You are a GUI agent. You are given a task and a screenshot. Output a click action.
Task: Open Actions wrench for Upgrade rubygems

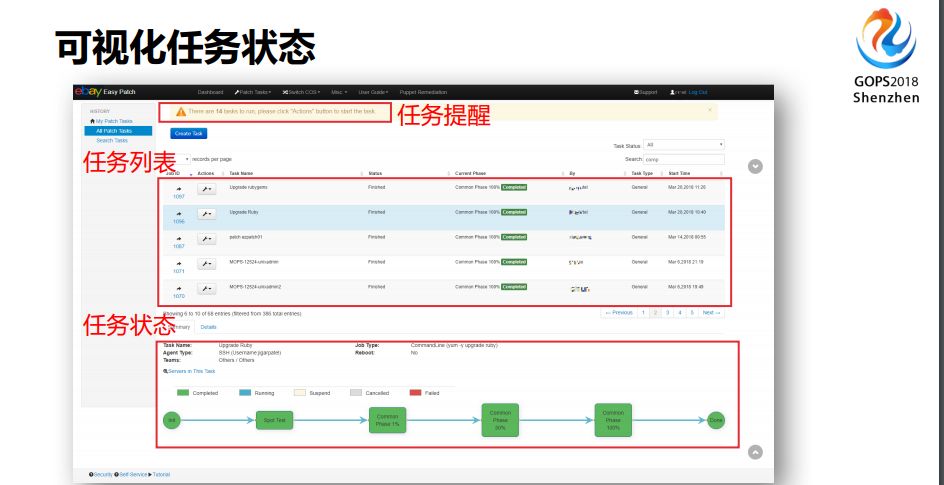point(206,189)
